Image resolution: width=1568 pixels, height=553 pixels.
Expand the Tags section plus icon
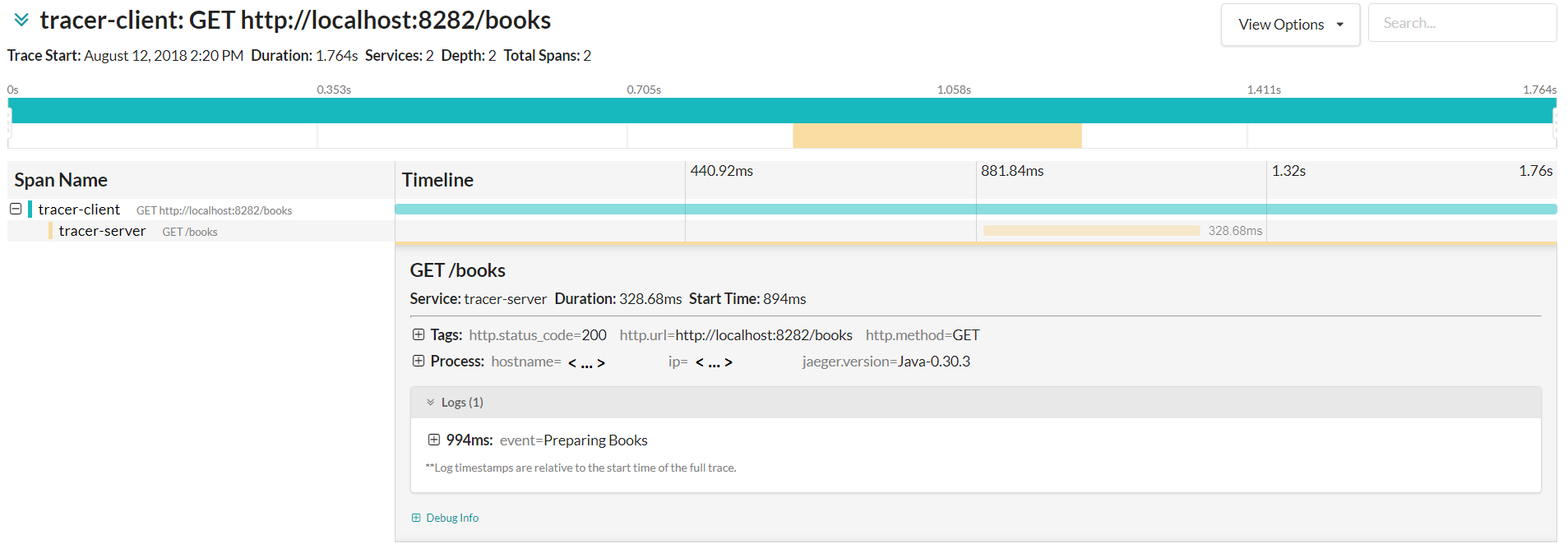point(419,334)
